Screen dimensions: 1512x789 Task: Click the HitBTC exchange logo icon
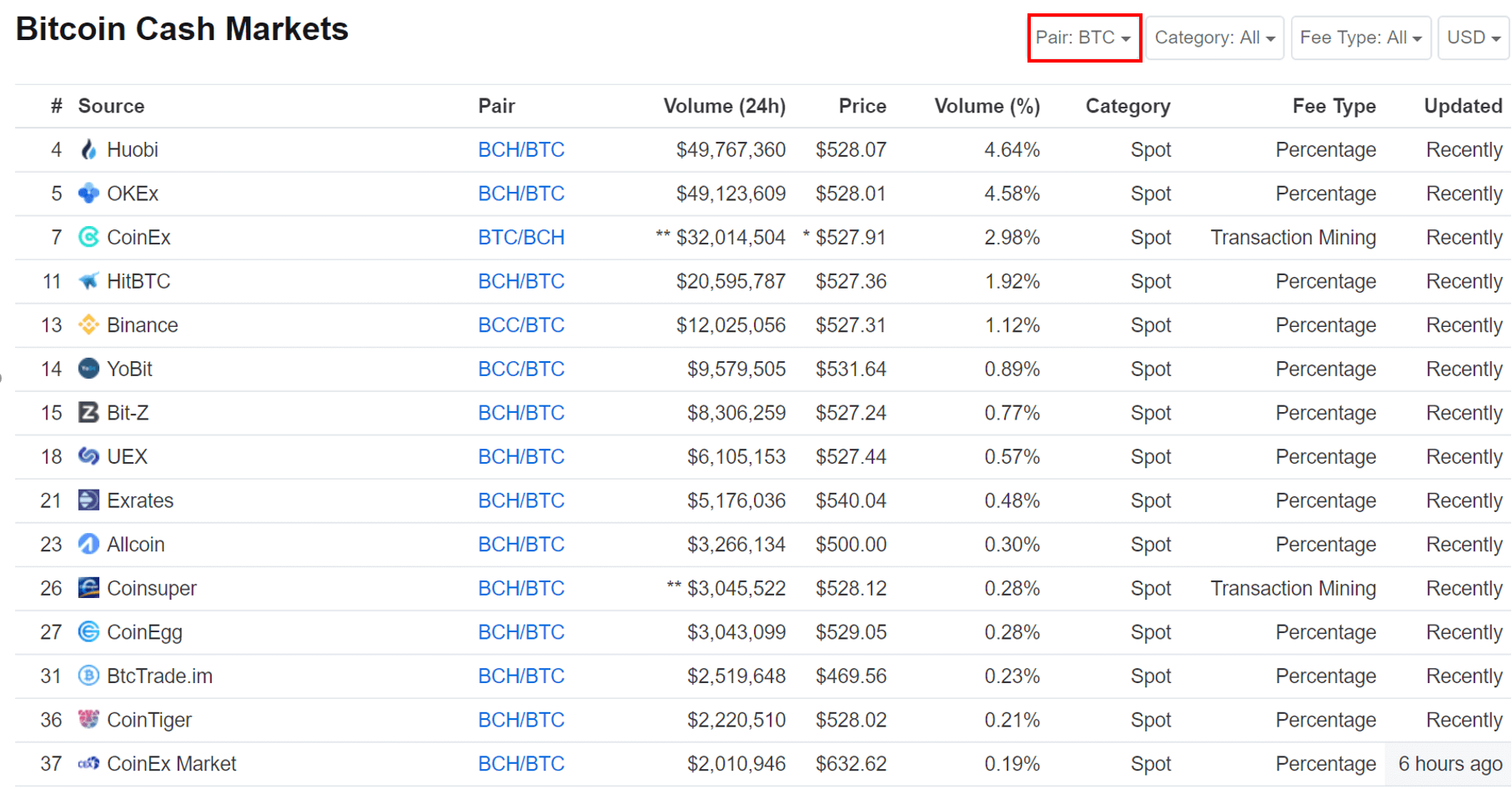click(x=88, y=281)
